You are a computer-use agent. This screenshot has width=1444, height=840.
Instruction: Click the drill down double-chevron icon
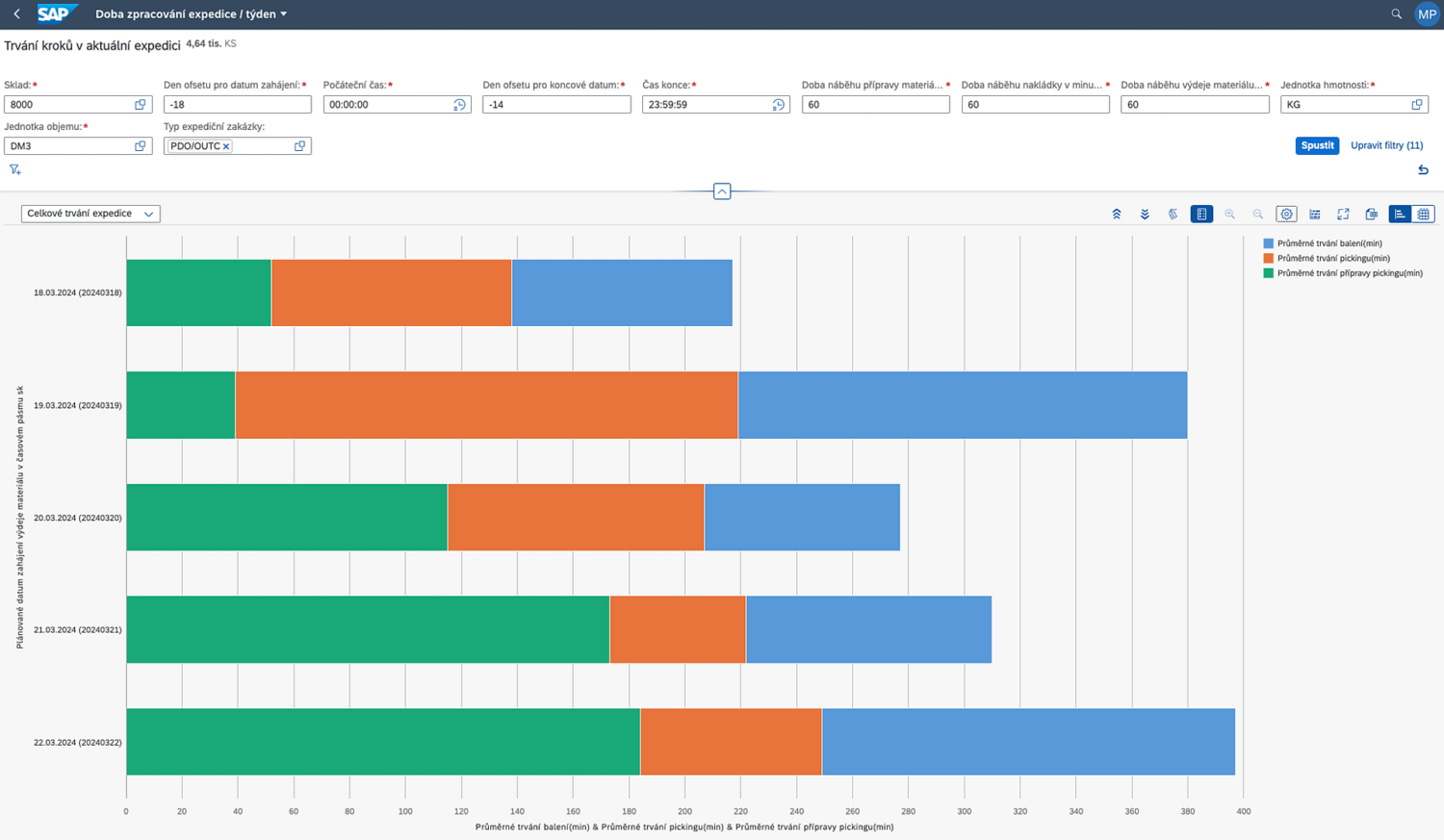[x=1145, y=215]
